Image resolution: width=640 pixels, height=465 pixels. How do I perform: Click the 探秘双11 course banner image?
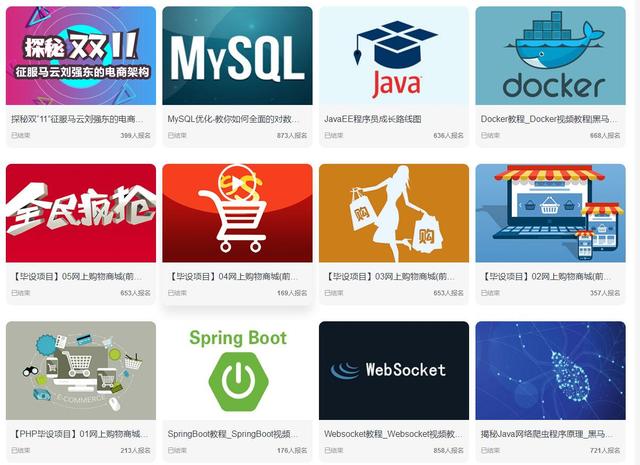point(81,56)
